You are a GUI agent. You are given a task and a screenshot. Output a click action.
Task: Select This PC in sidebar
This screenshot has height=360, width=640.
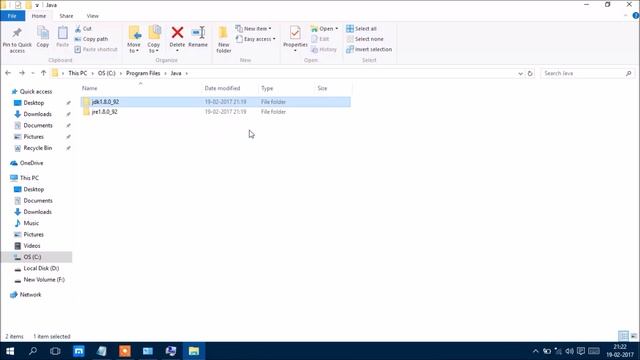pyautogui.click(x=29, y=178)
